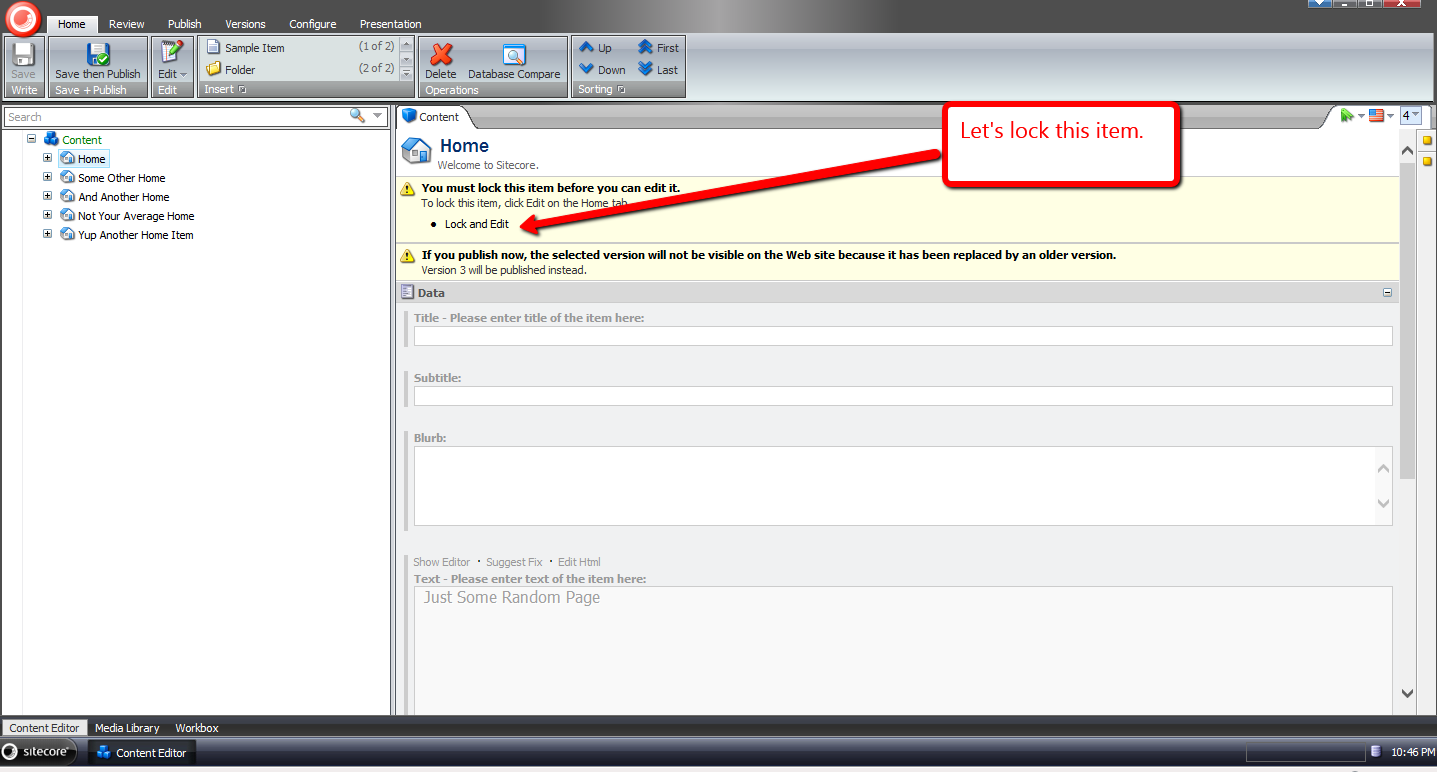1437x772 pixels.
Task: Open the Edit dropdown in ribbon
Action: tap(172, 74)
